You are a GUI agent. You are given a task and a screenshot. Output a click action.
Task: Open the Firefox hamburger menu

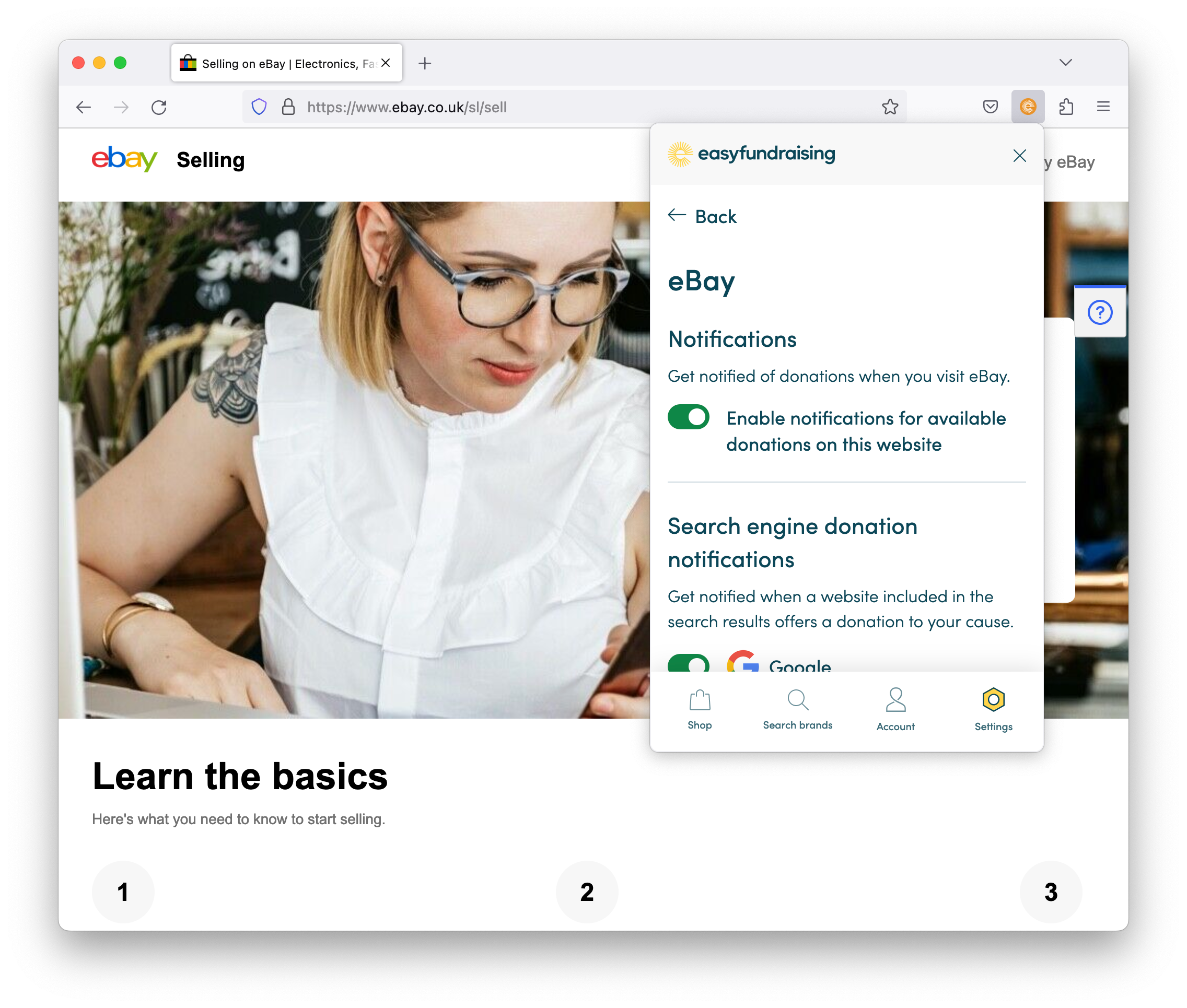coord(1103,107)
